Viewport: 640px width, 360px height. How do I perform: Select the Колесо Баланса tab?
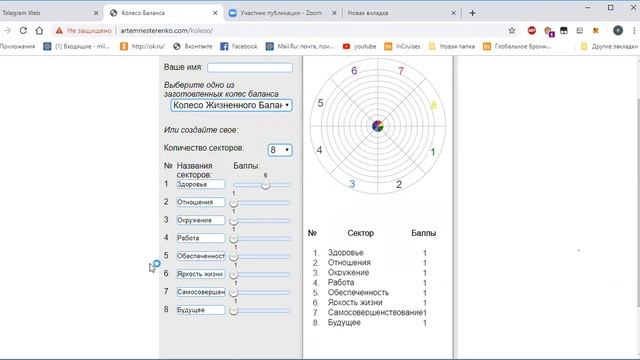click(163, 13)
